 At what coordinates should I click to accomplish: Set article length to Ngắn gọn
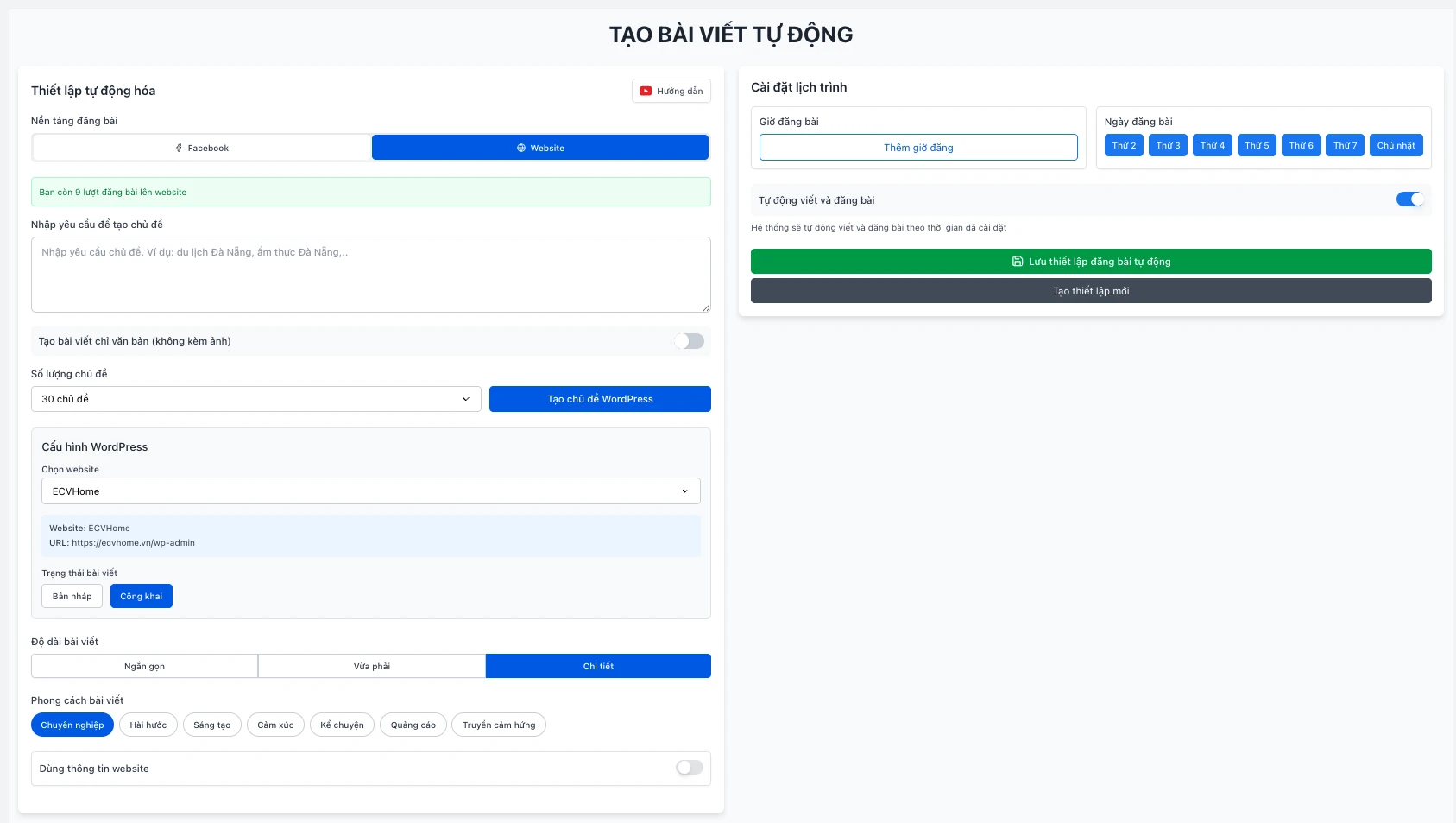point(144,666)
